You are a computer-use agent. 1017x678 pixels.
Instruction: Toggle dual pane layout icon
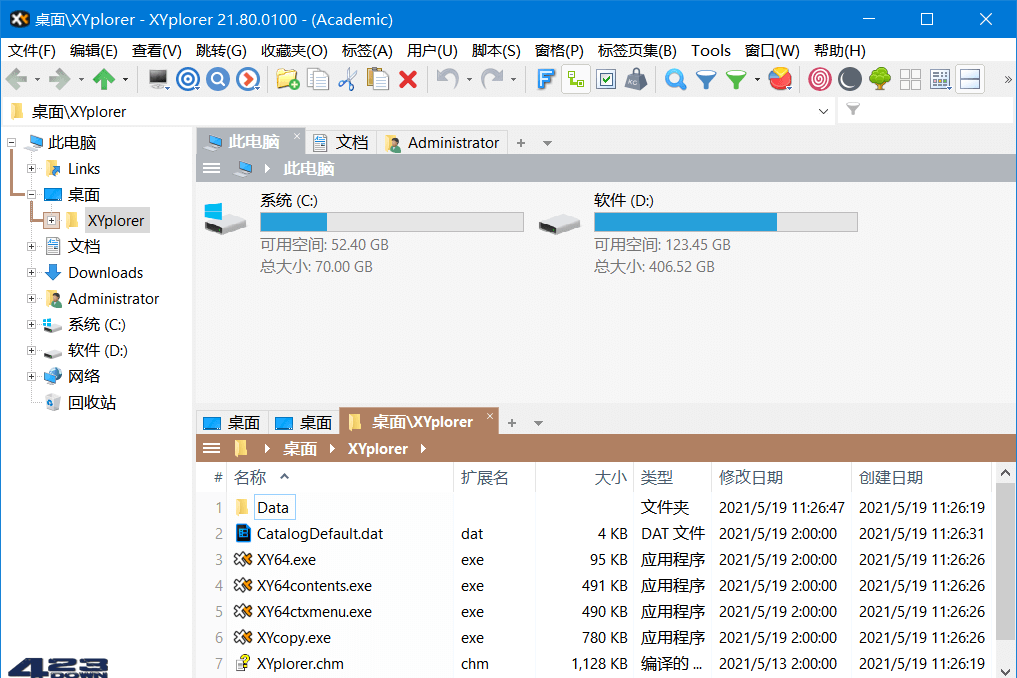click(970, 80)
